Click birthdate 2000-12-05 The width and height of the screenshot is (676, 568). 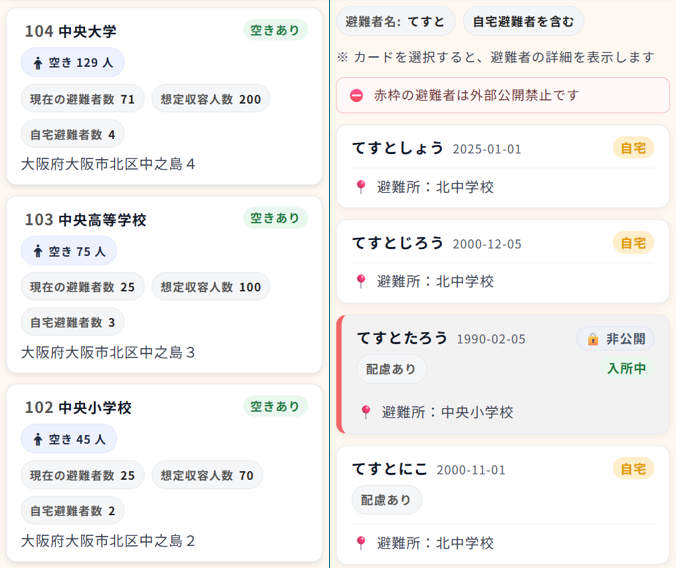tap(487, 244)
